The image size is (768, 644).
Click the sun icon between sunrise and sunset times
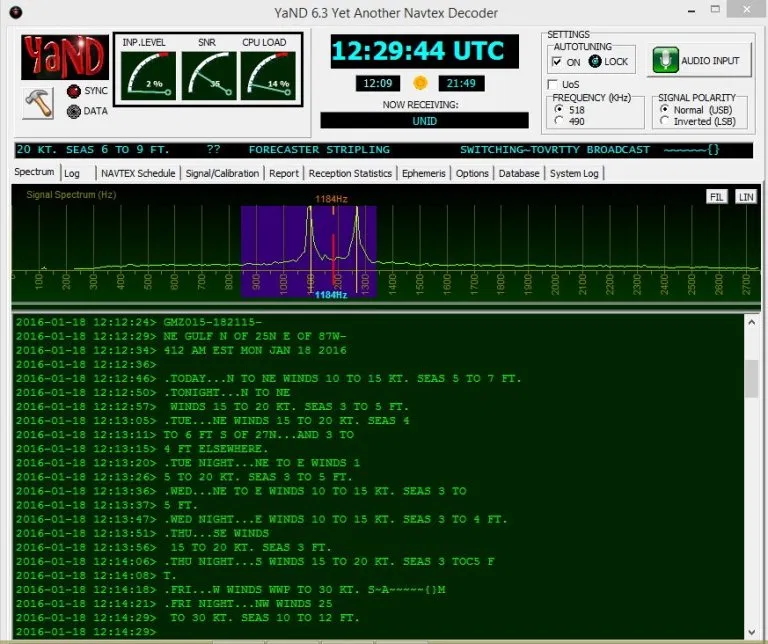coord(420,83)
